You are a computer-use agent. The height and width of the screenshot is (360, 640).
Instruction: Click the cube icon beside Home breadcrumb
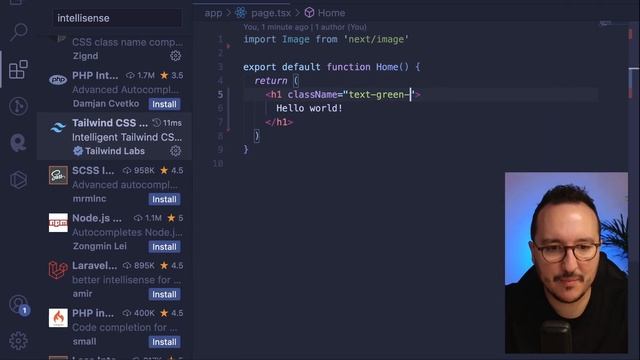(309, 13)
